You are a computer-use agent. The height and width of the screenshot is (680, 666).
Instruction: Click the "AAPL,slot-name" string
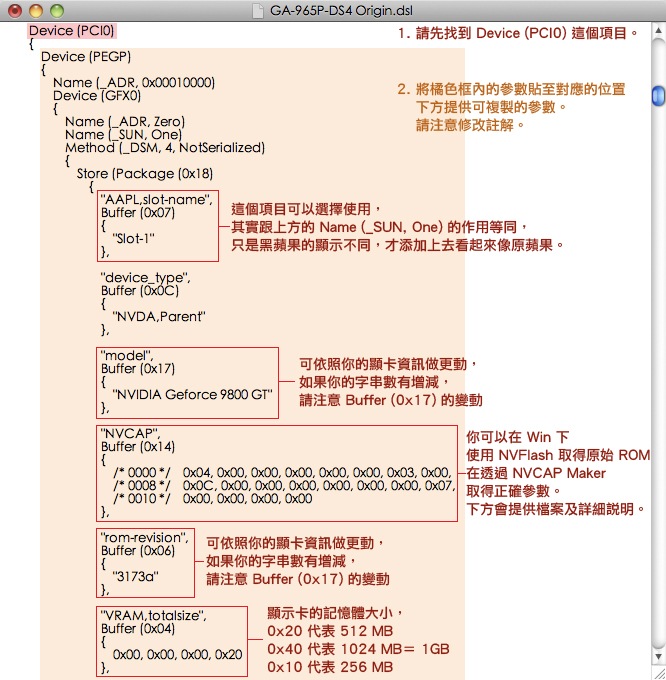(x=157, y=199)
